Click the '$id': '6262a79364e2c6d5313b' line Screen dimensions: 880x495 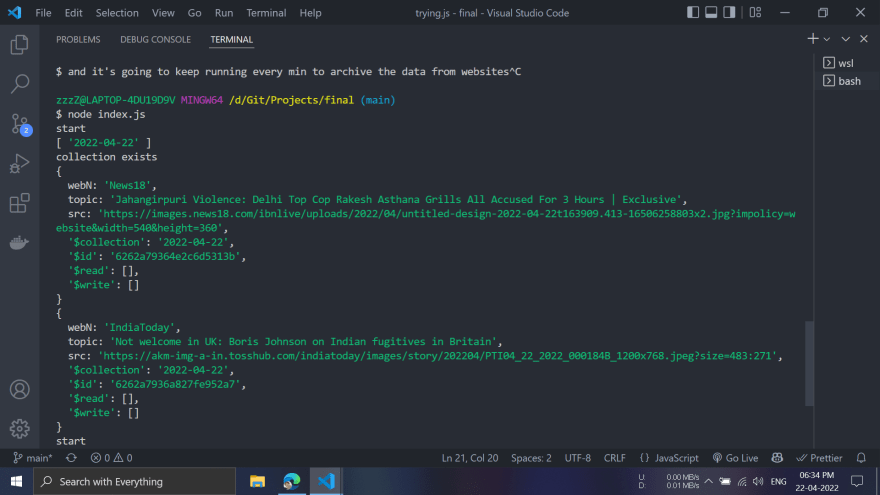[x=157, y=256]
